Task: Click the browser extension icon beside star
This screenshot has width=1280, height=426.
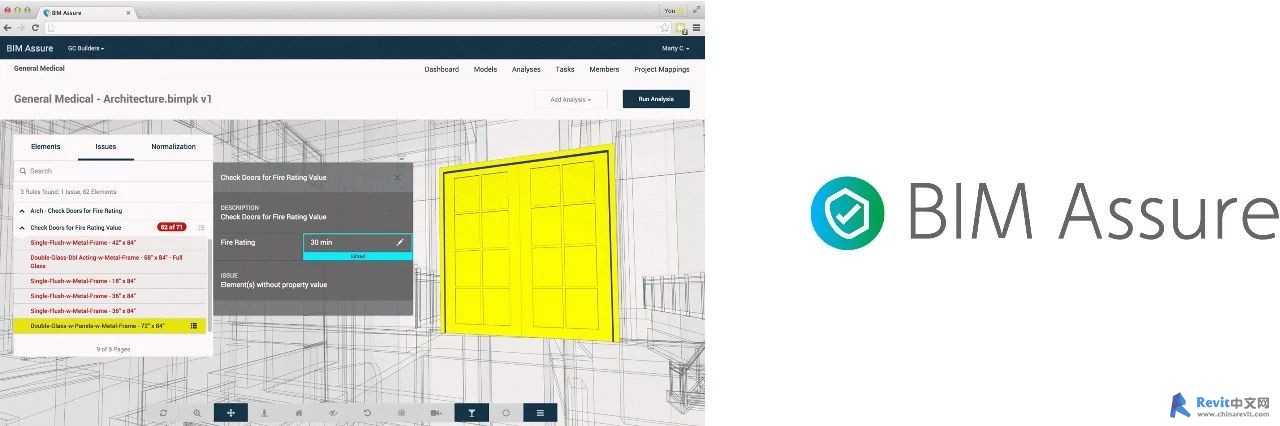Action: 681,28
